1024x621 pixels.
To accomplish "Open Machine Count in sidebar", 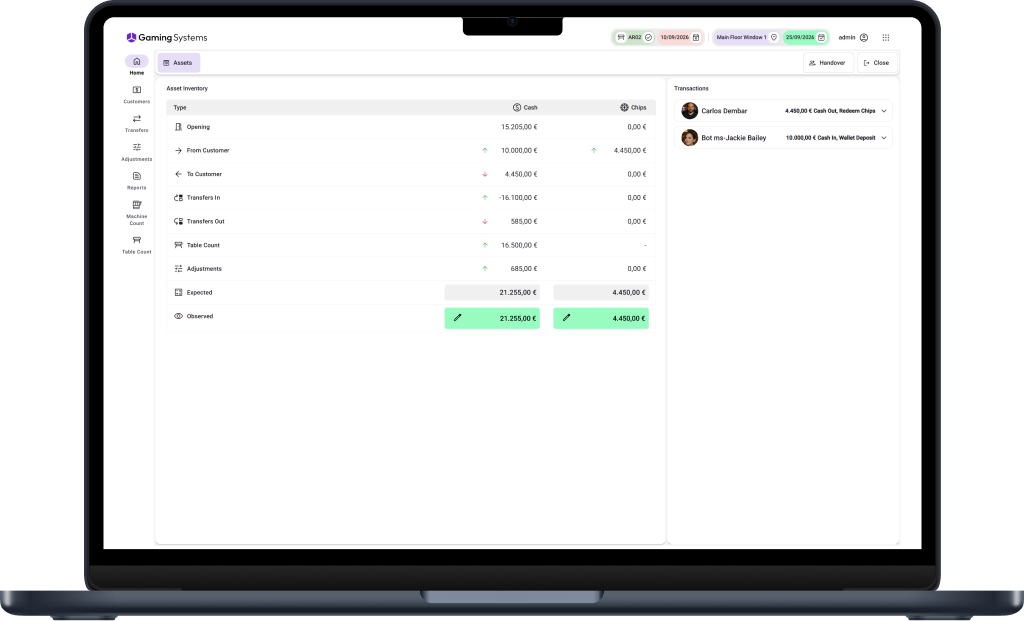I will click(x=136, y=213).
